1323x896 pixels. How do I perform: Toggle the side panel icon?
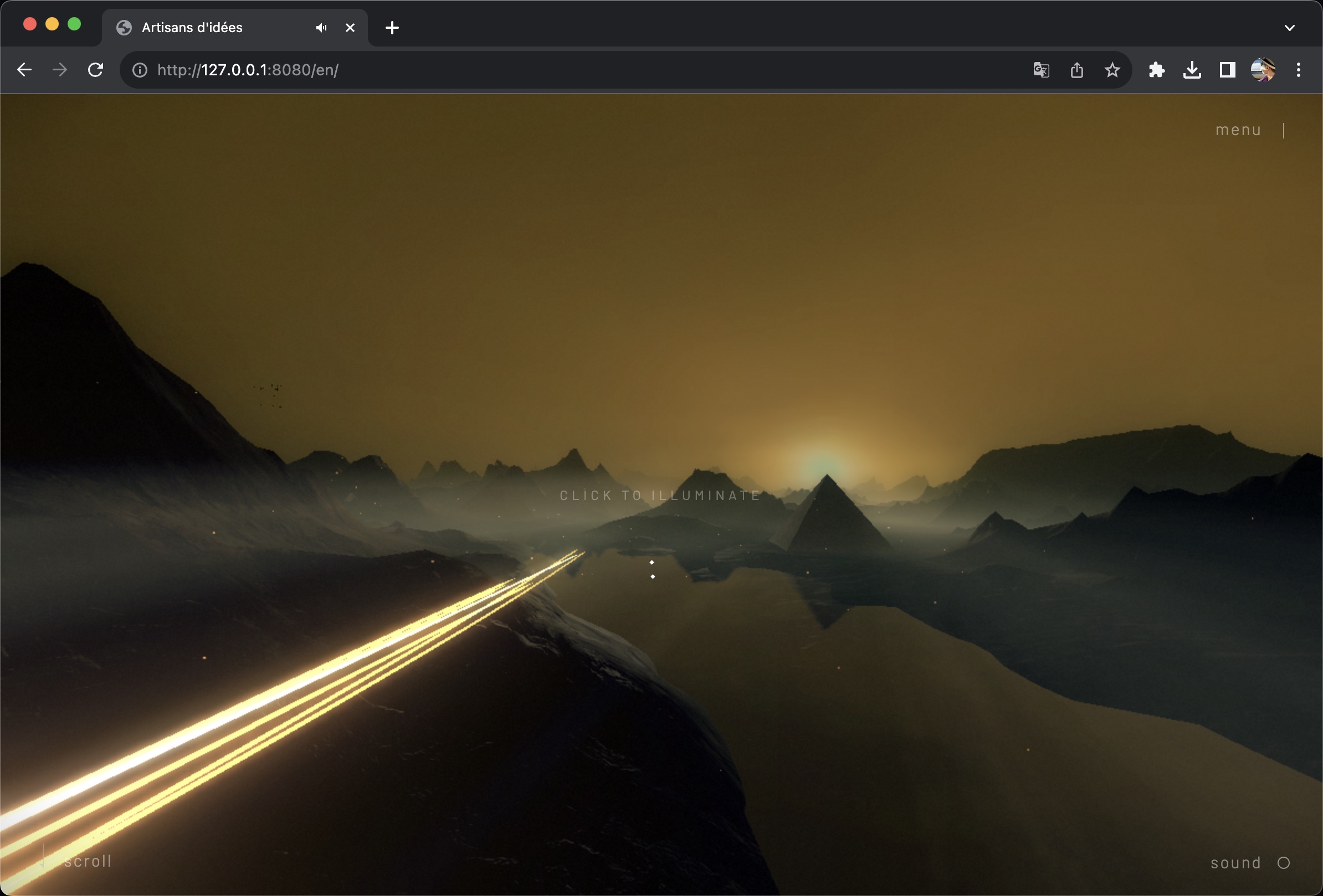[x=1227, y=70]
